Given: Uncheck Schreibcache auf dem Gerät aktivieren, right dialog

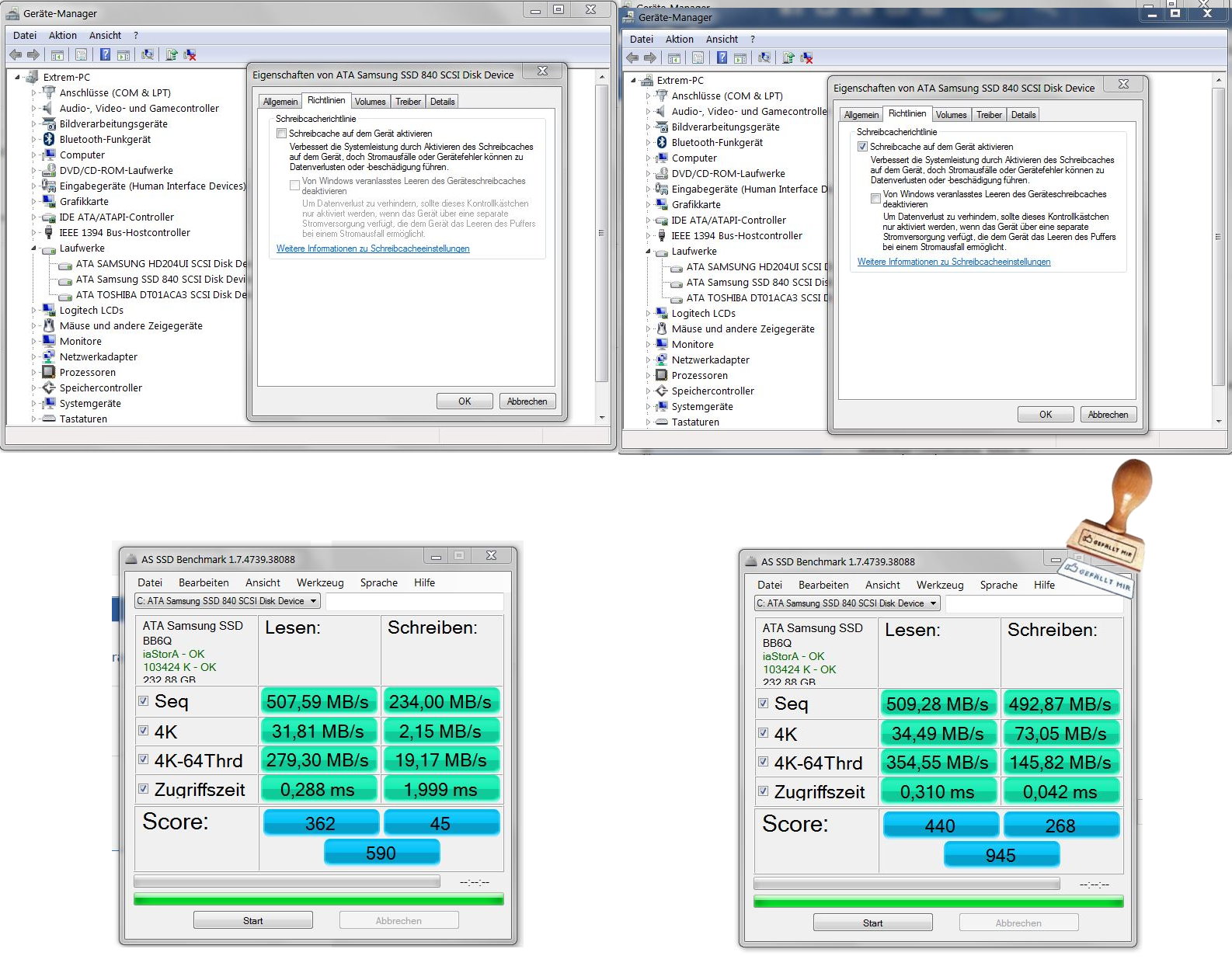Looking at the screenshot, I should (862, 147).
